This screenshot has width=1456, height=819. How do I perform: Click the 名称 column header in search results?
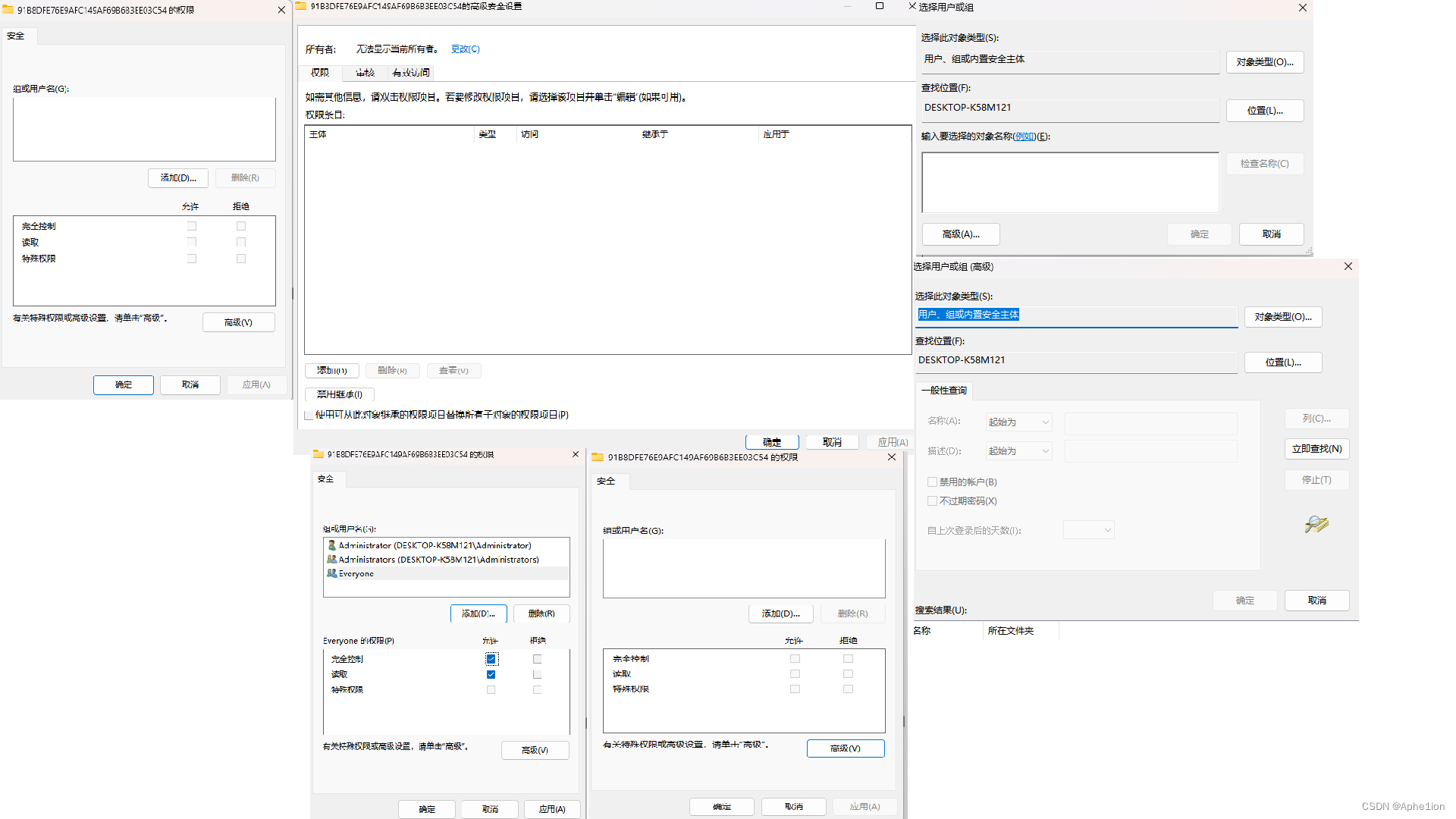click(948, 631)
